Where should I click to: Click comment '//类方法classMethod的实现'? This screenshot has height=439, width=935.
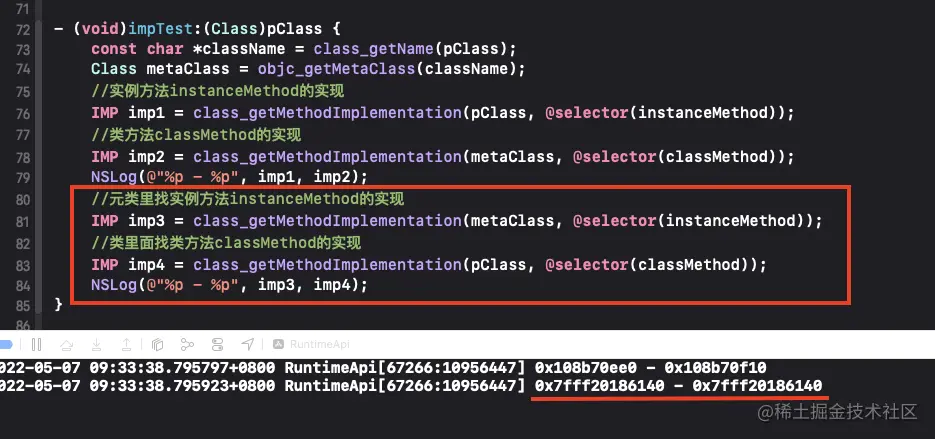[x=196, y=135]
